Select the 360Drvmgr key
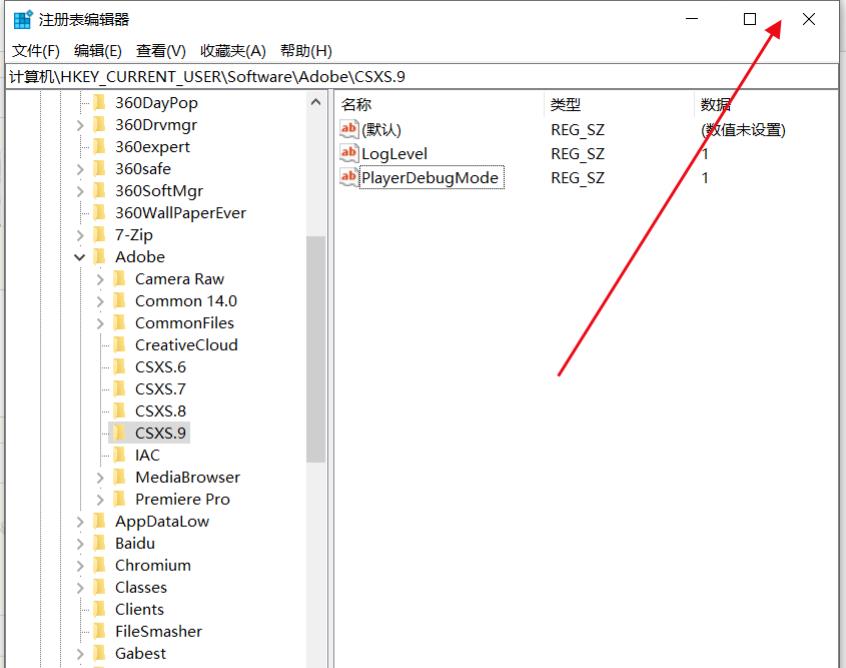This screenshot has width=846, height=668. 156,125
